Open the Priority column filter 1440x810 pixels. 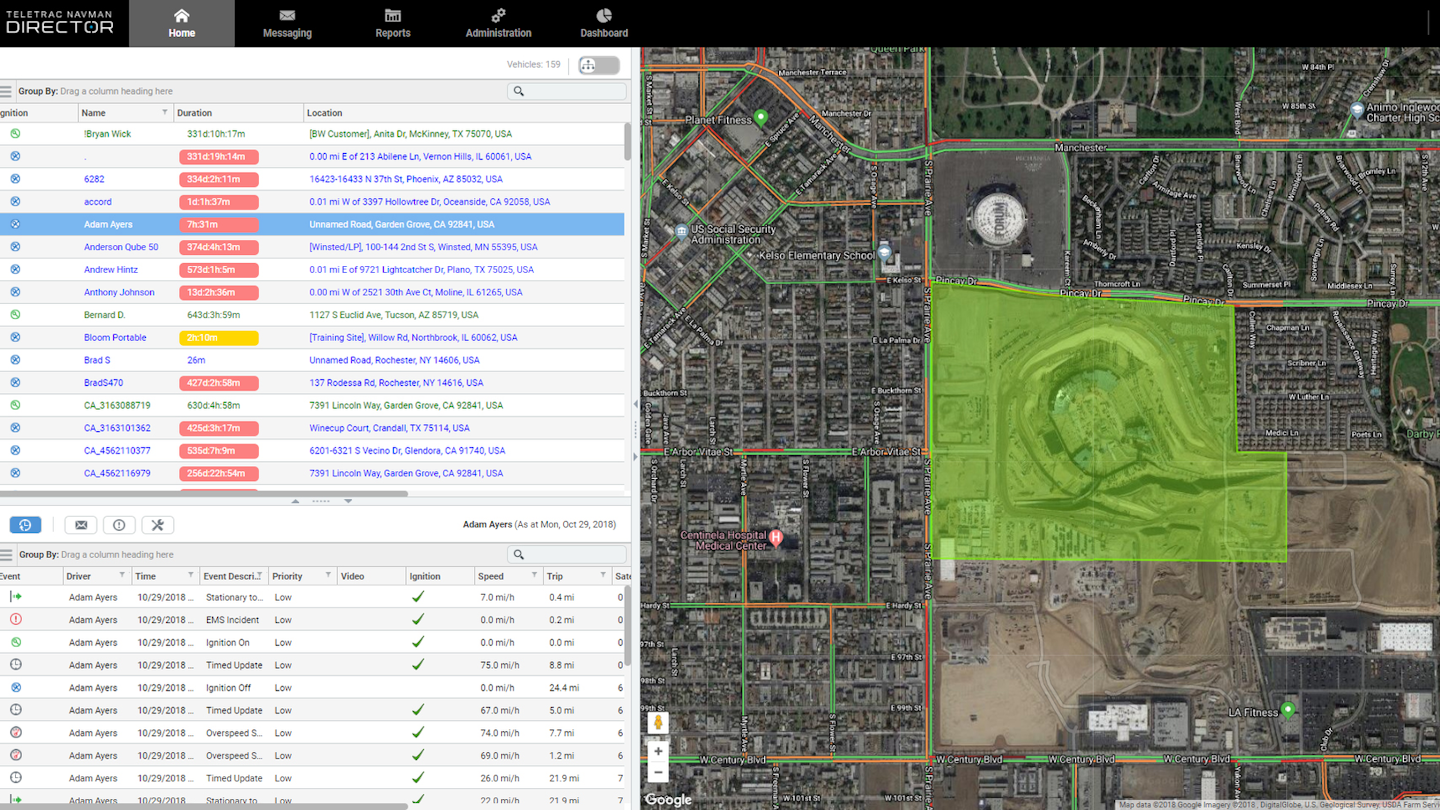328,576
